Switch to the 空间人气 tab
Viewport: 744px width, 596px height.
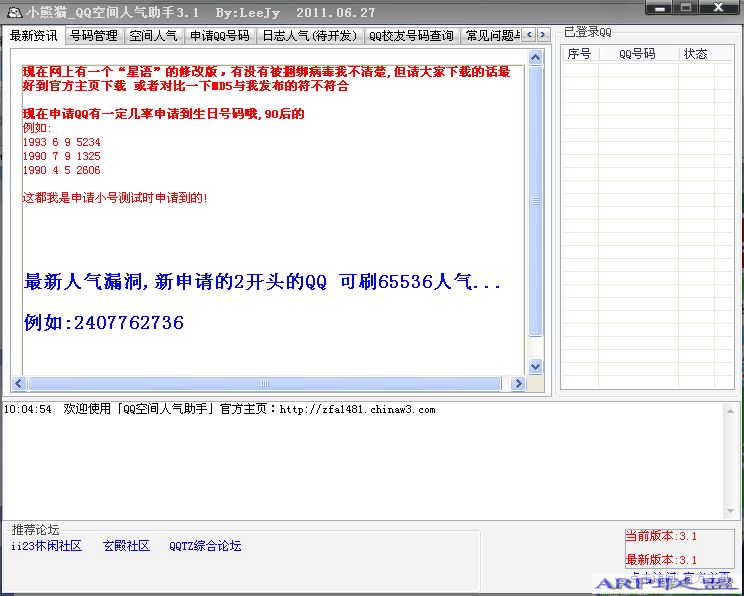[x=153, y=36]
